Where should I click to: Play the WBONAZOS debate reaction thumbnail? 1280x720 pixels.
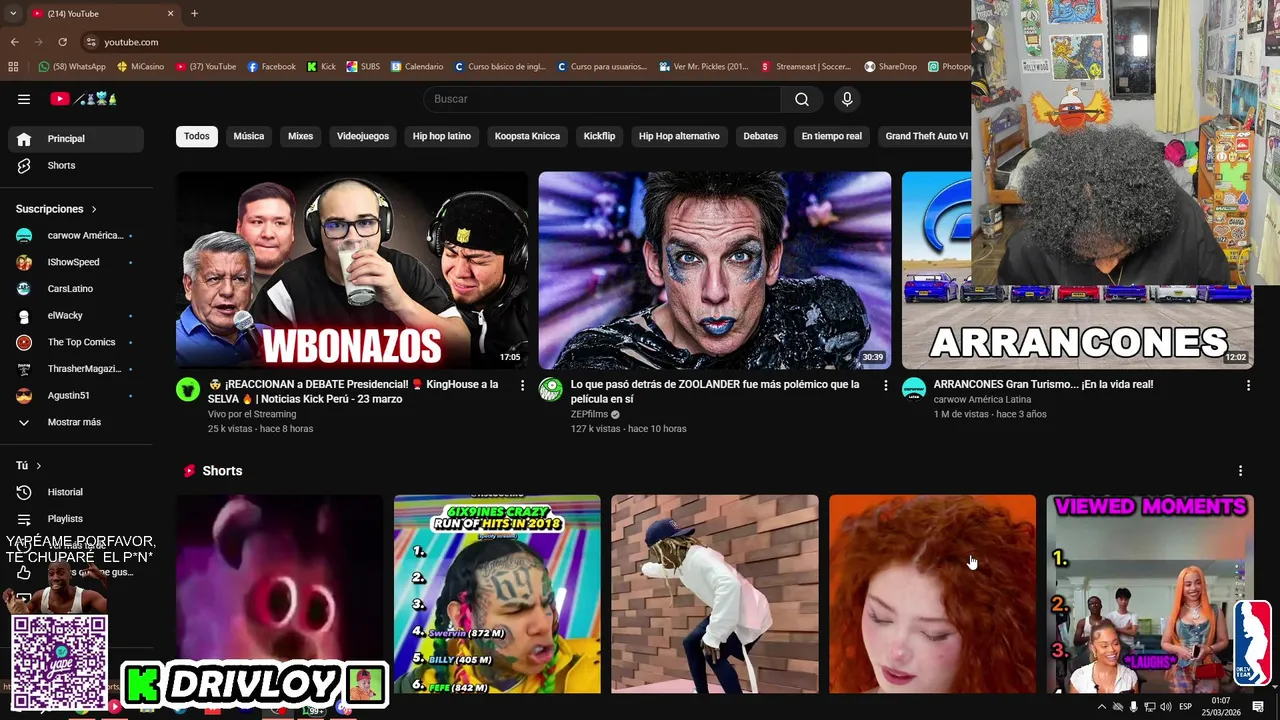(352, 270)
